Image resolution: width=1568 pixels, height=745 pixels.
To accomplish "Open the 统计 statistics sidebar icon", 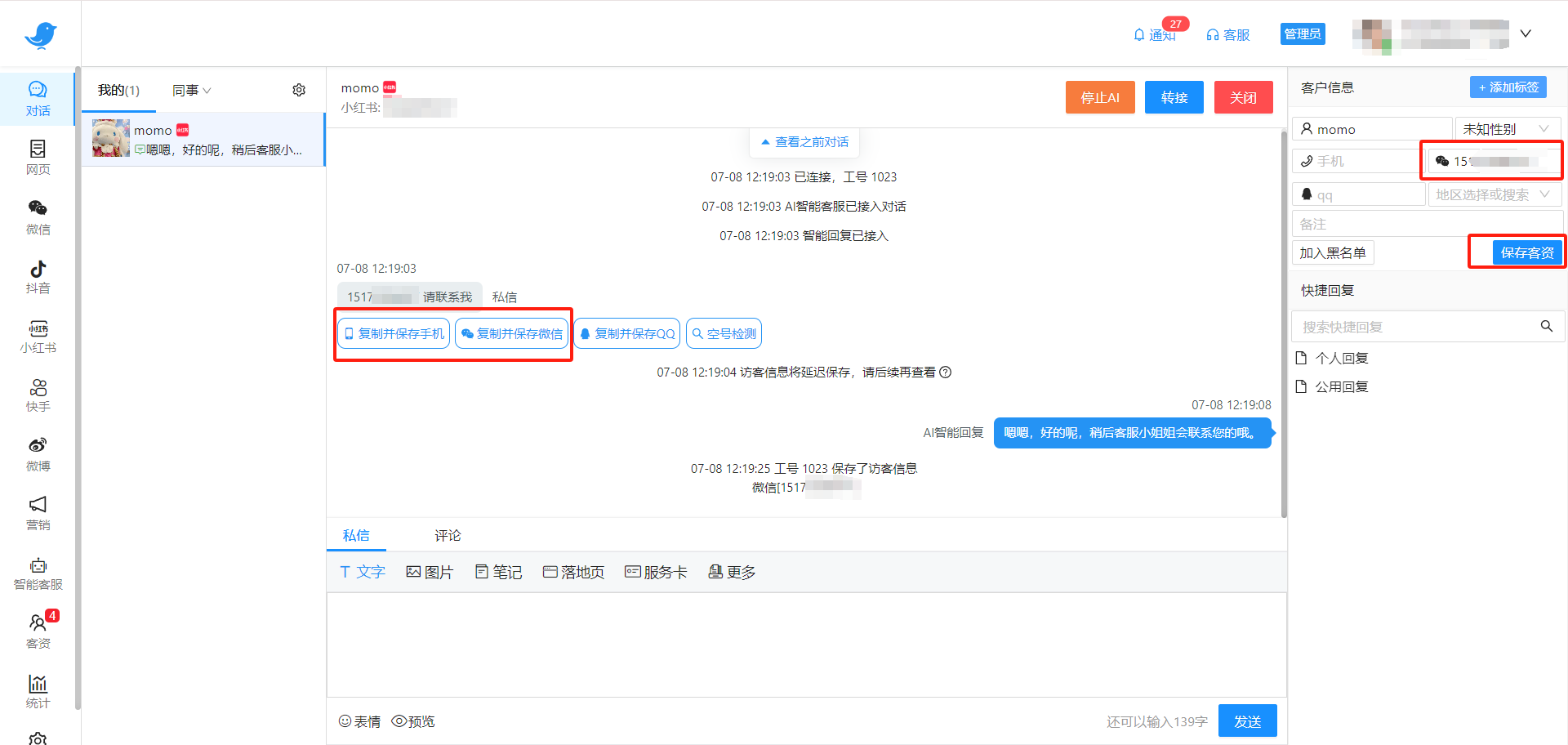I will pyautogui.click(x=38, y=691).
